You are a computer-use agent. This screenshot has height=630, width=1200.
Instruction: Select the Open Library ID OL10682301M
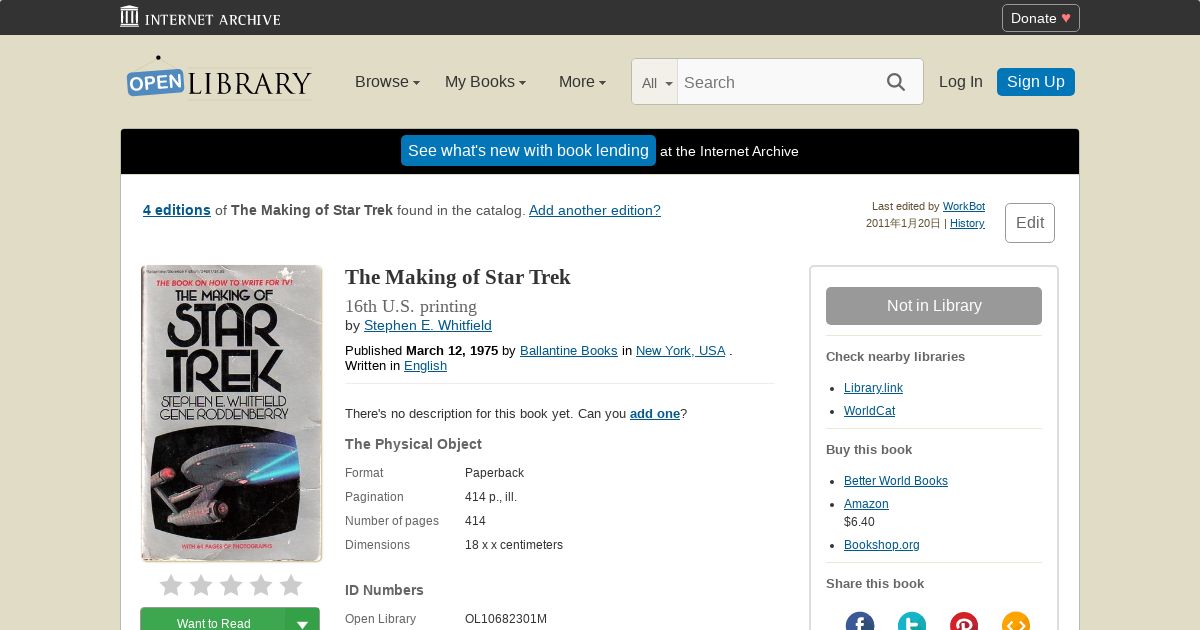(506, 619)
